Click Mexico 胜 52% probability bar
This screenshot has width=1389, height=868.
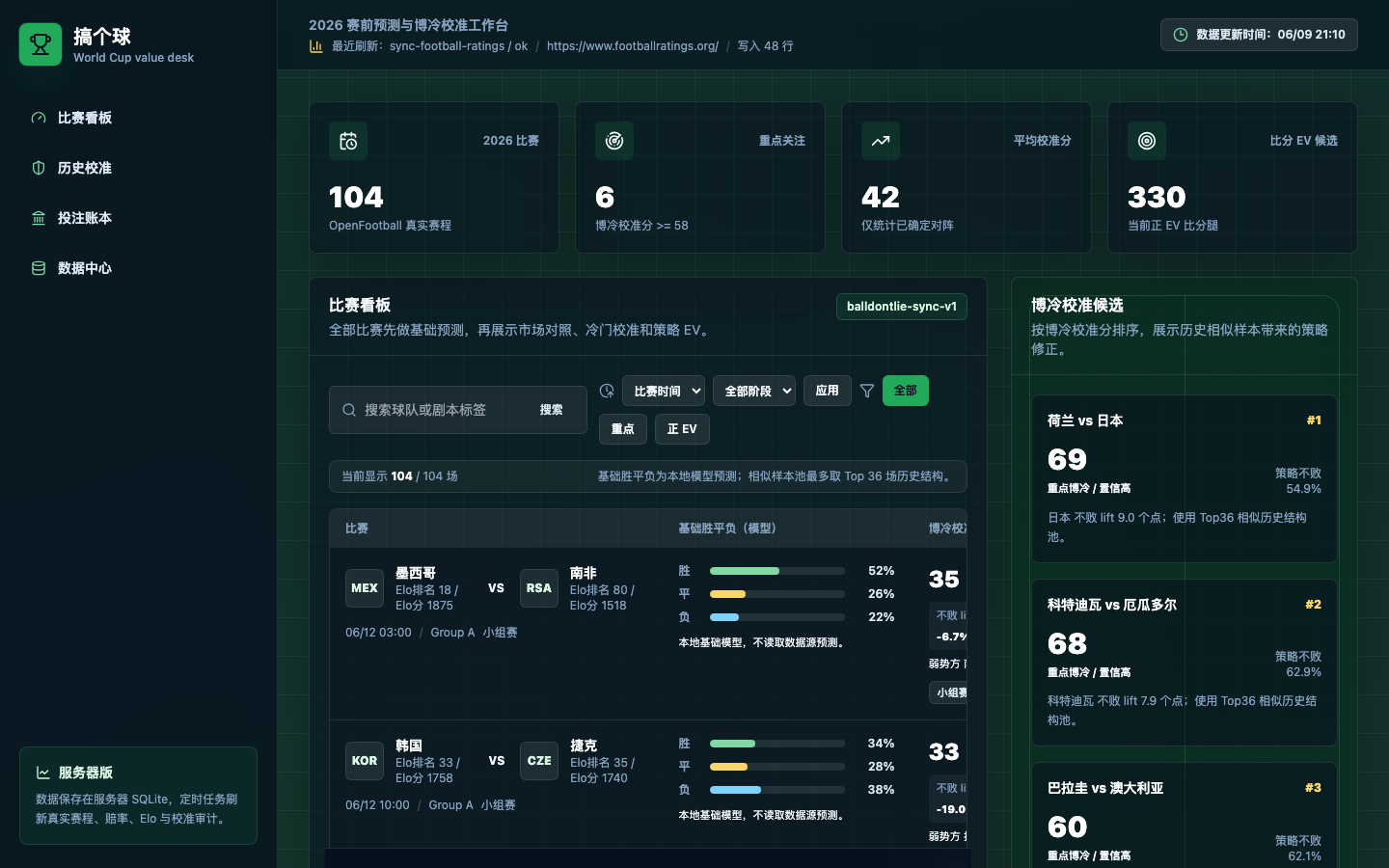click(x=777, y=571)
